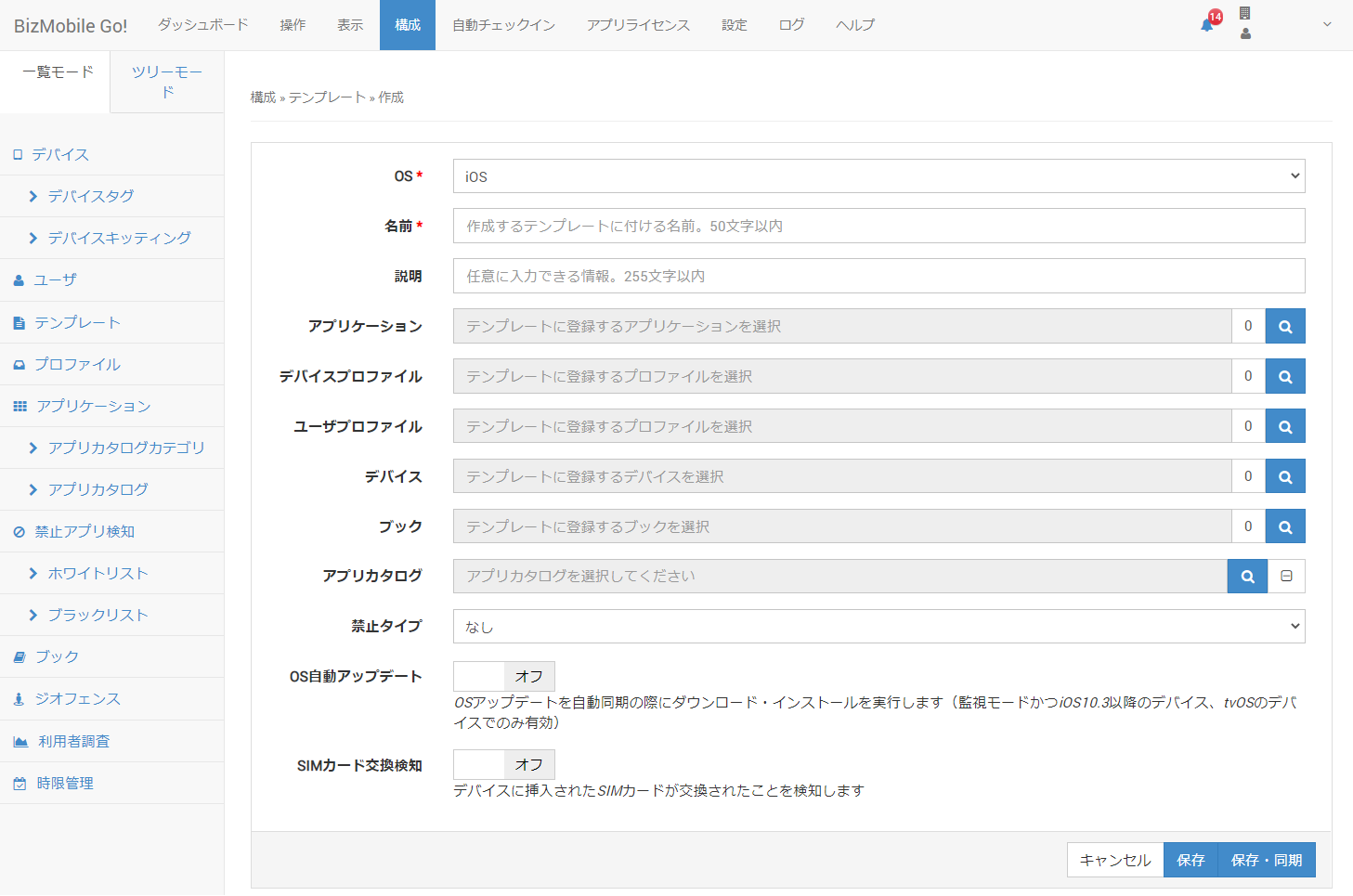Click the magnifier button for アプリカタログ
Viewport: 1353px width, 896px height.
tap(1247, 577)
